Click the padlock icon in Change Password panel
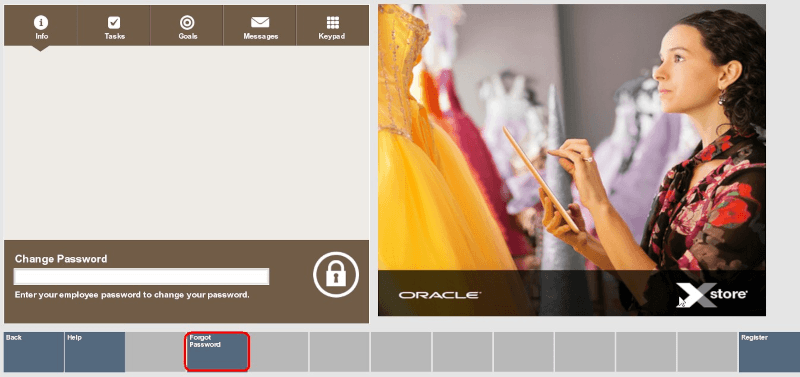Screen dimensions: 800x377 click(x=336, y=274)
